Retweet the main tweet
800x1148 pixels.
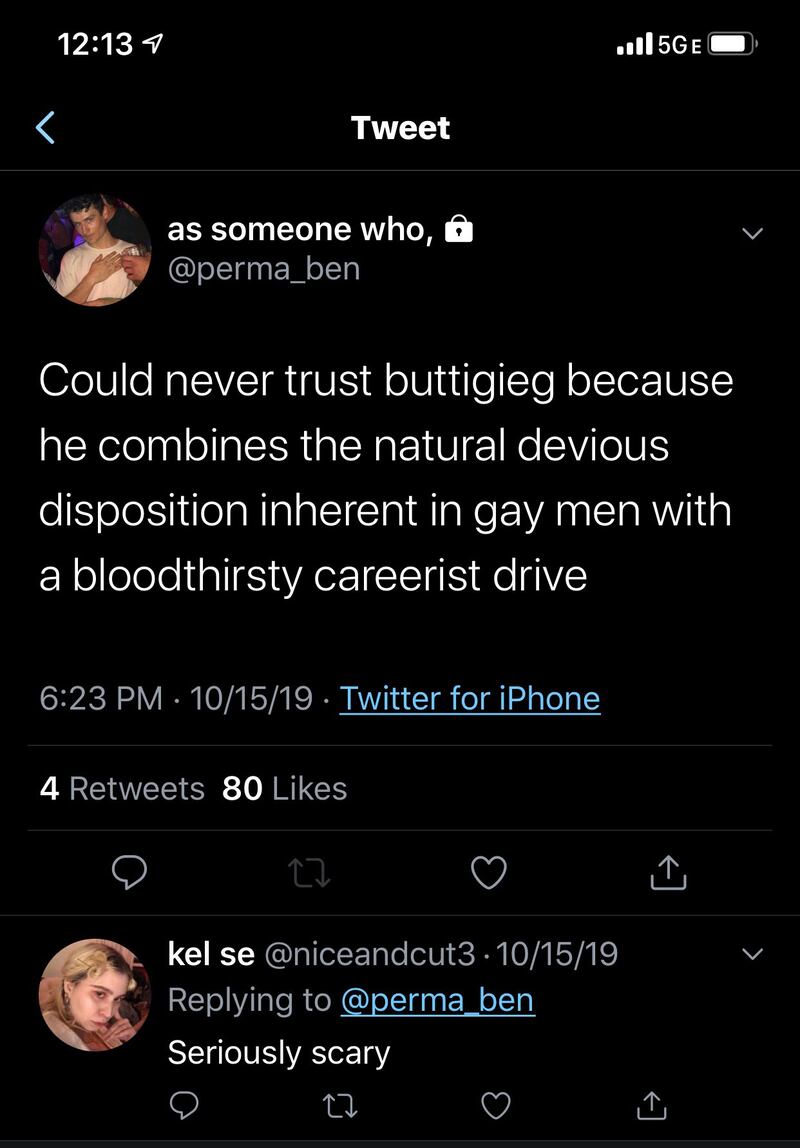pyautogui.click(x=309, y=873)
